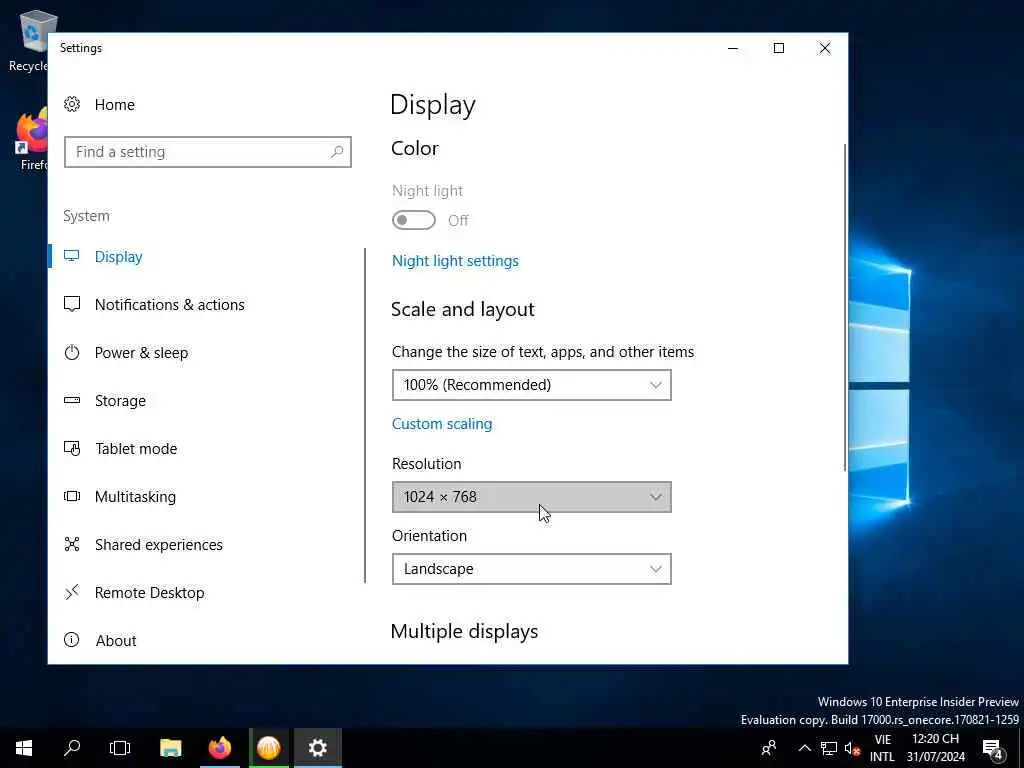Open Power & sleep settings
1024x768 pixels.
pos(141,353)
